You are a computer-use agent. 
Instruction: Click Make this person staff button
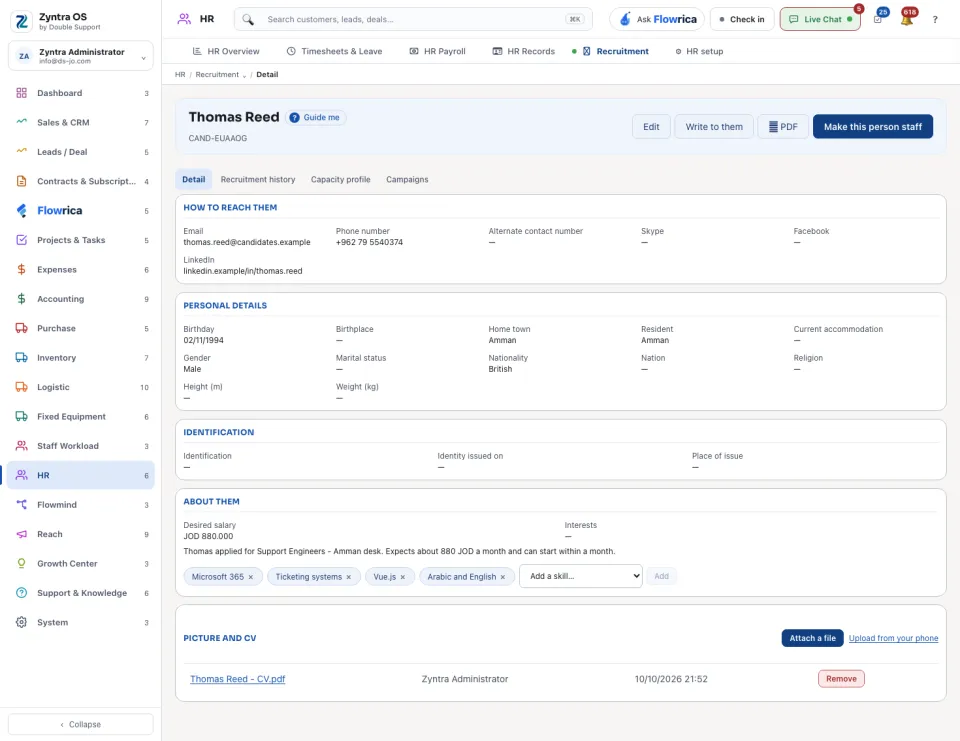pyautogui.click(x=872, y=127)
